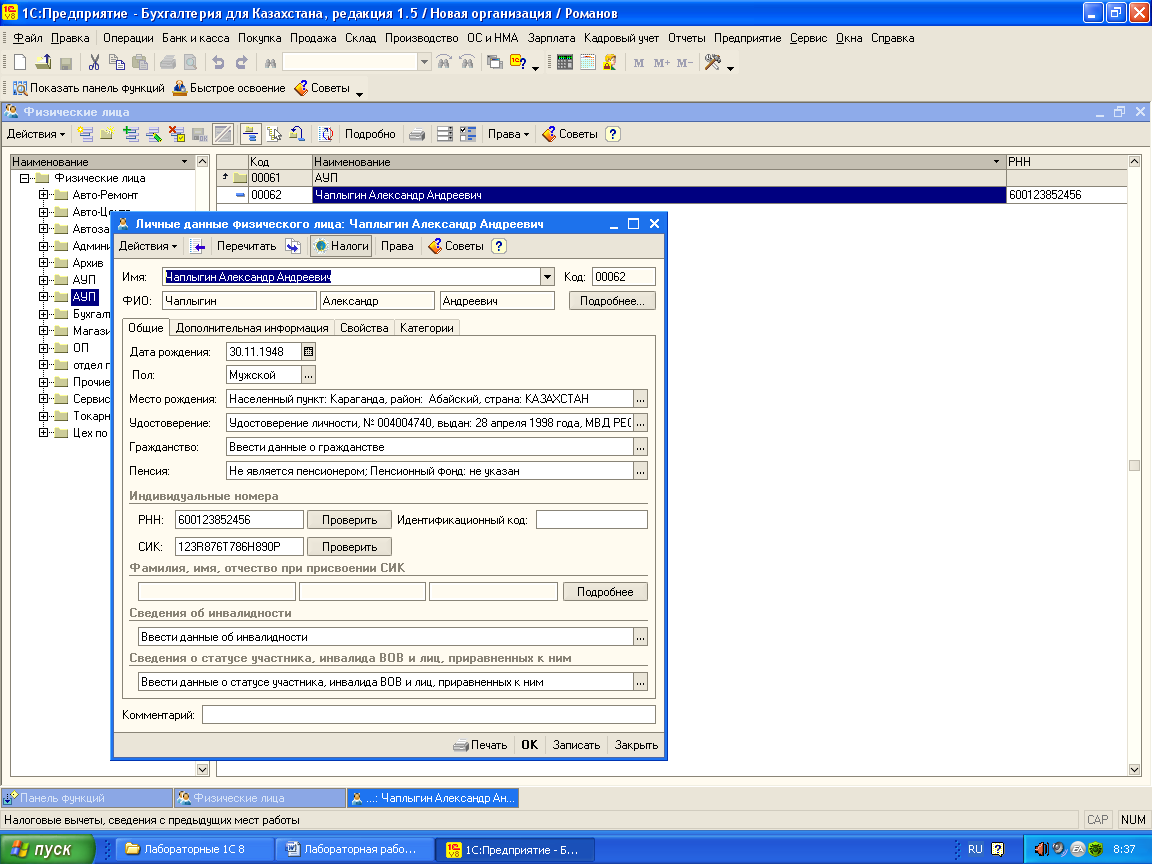Click Add new group folder icon
Viewport: 1152px width, 864px height.
(107, 134)
